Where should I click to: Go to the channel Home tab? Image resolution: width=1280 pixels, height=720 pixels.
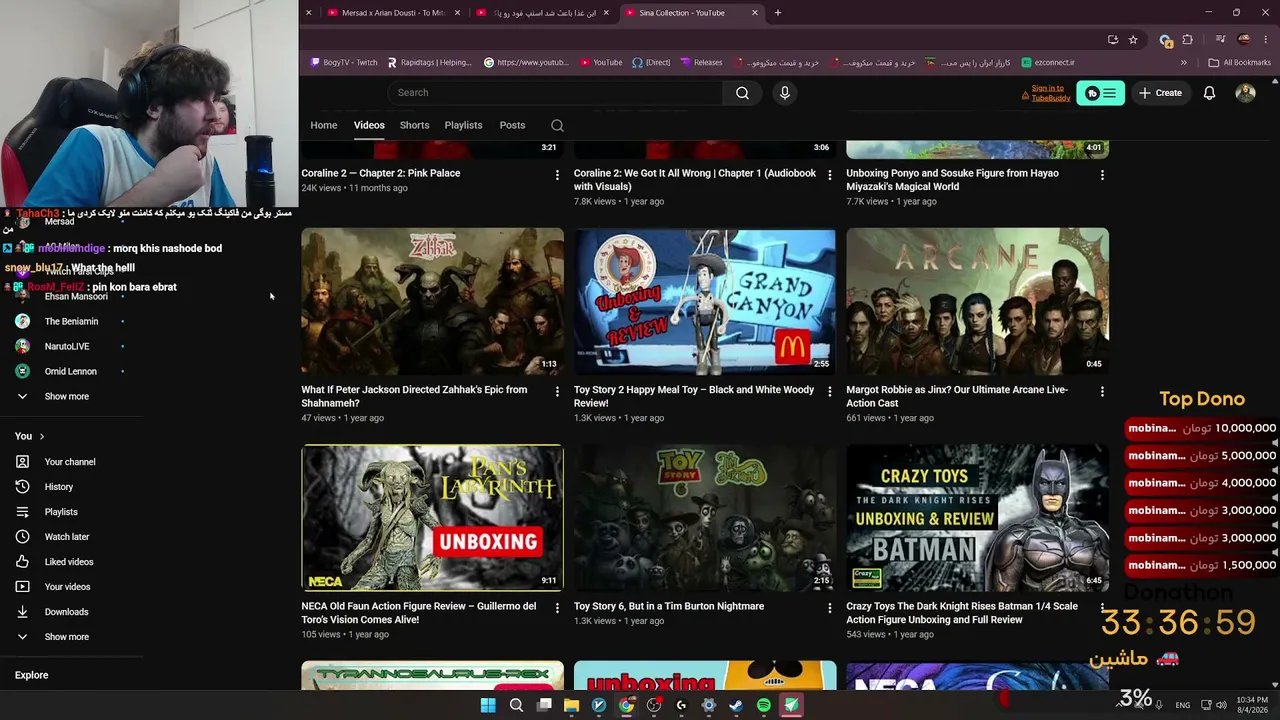pos(323,125)
